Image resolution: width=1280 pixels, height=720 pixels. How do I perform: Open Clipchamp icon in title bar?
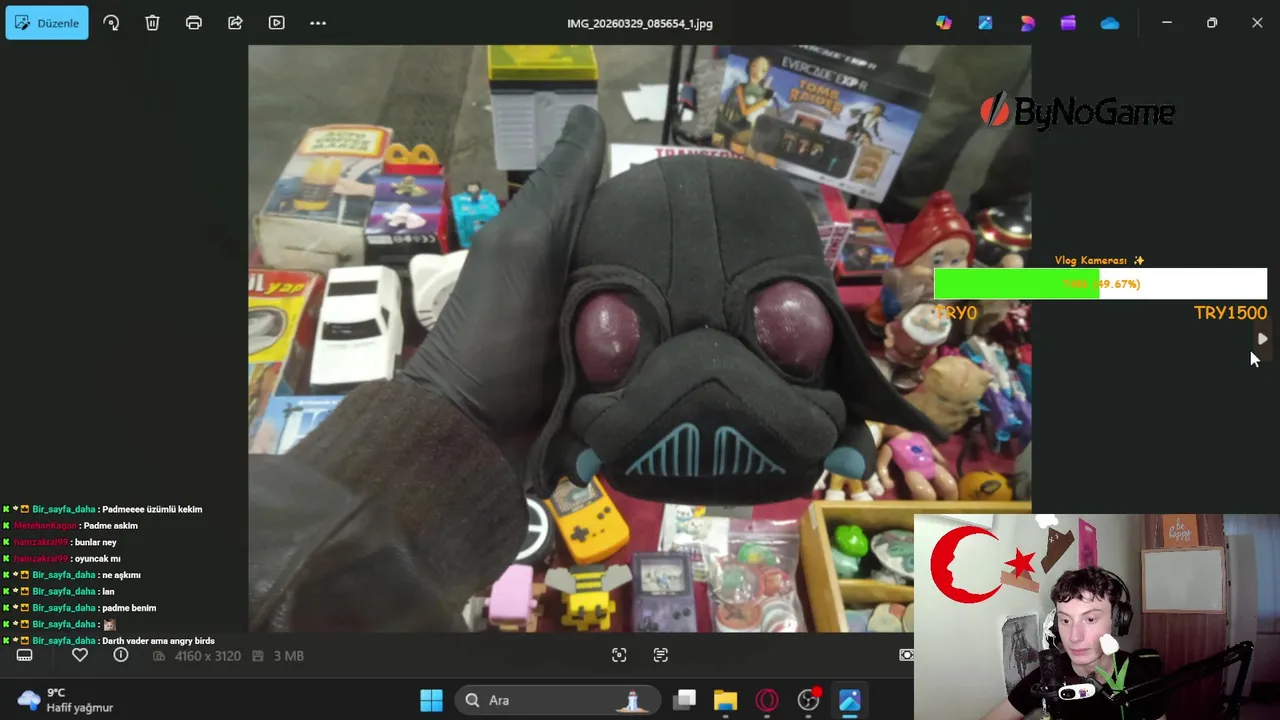(x=1068, y=23)
